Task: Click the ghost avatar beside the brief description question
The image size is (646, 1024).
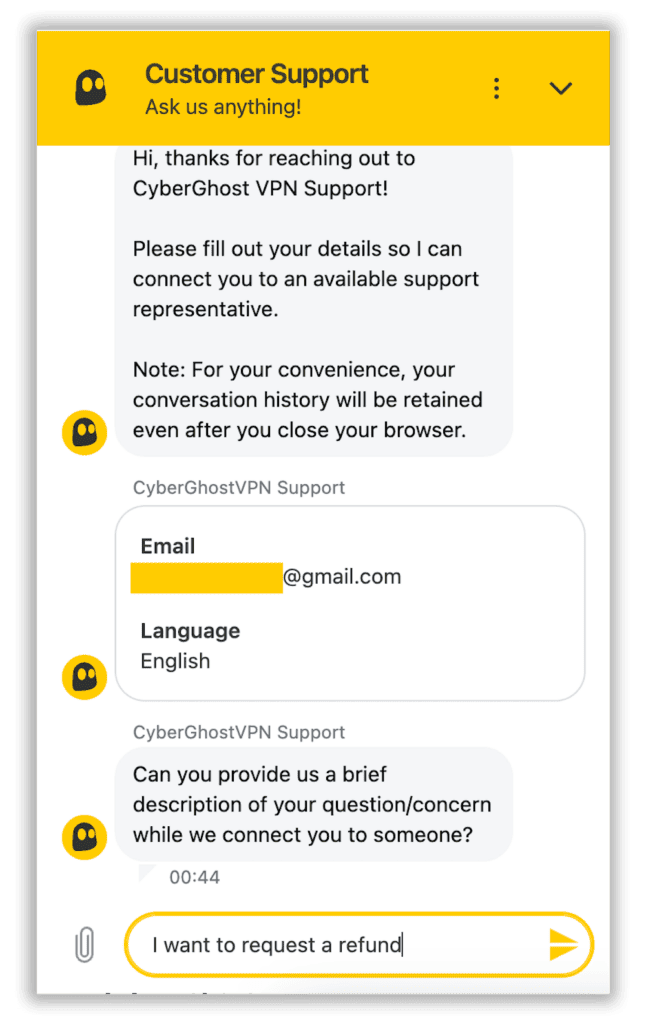Action: [85, 836]
